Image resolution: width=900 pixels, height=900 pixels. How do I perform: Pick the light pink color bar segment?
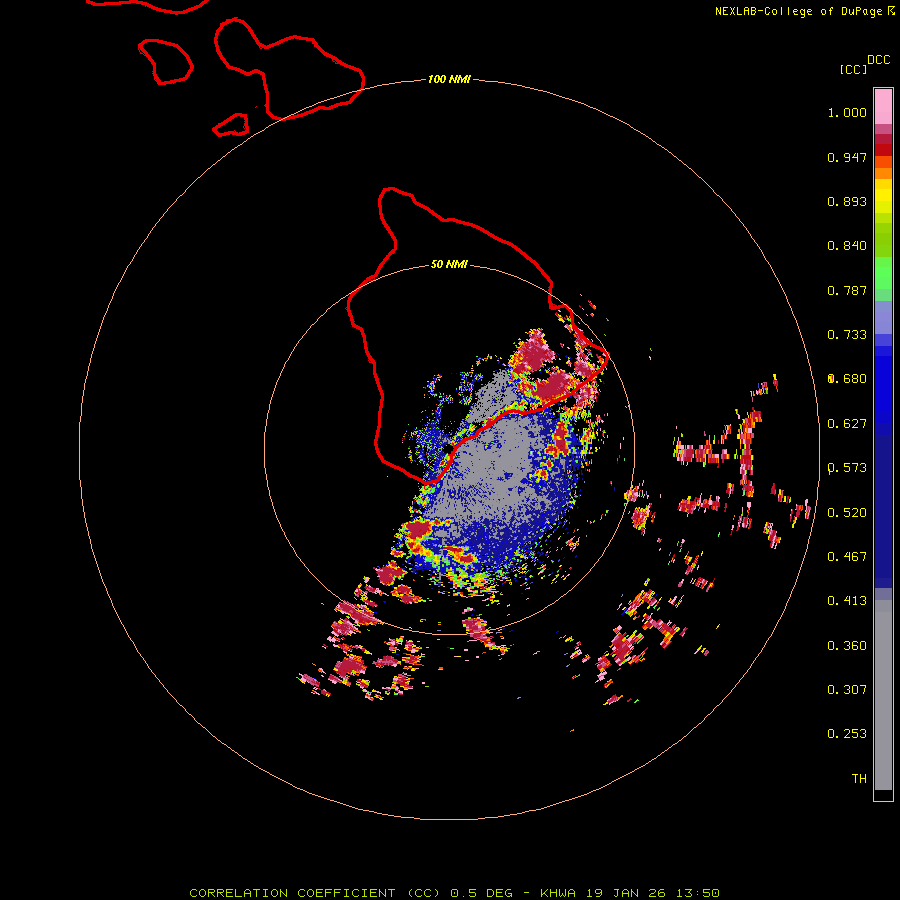[883, 106]
